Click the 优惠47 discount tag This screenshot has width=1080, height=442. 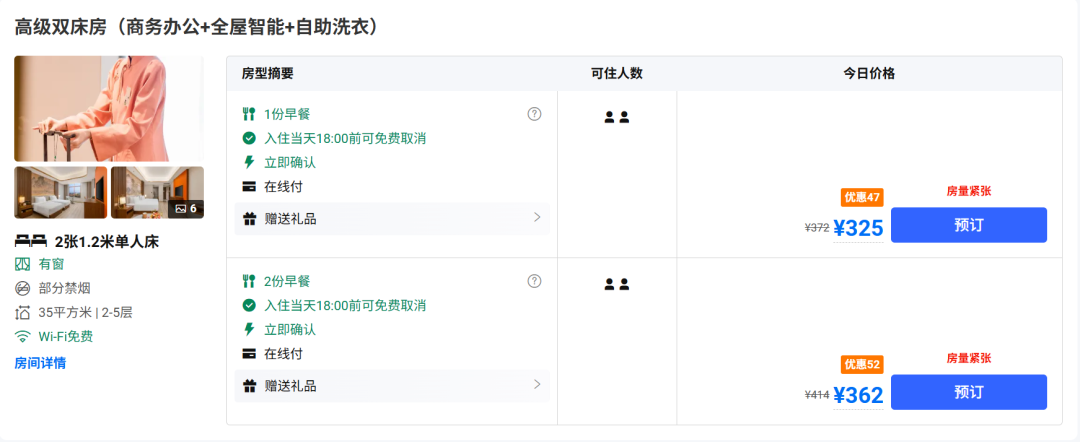(862, 197)
